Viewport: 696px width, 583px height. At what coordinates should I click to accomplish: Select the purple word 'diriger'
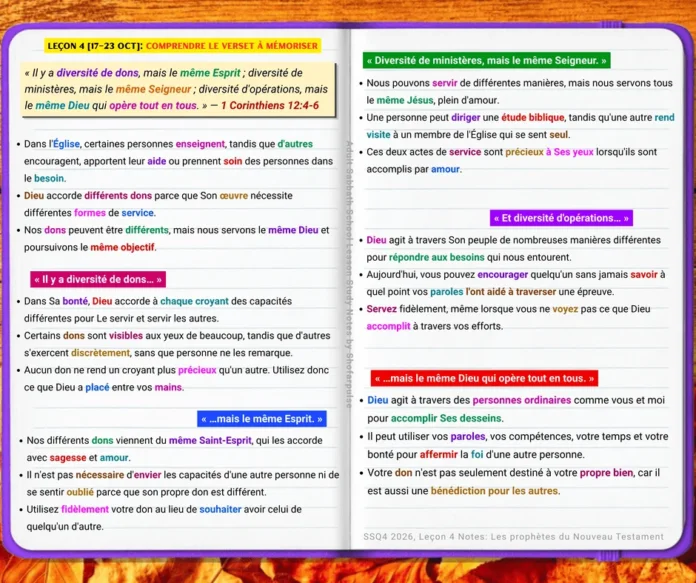pos(466,118)
